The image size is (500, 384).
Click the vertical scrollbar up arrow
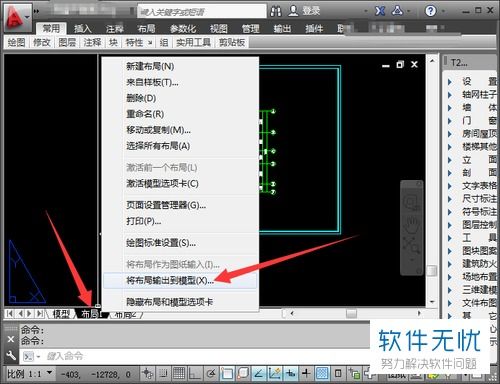(x=432, y=61)
